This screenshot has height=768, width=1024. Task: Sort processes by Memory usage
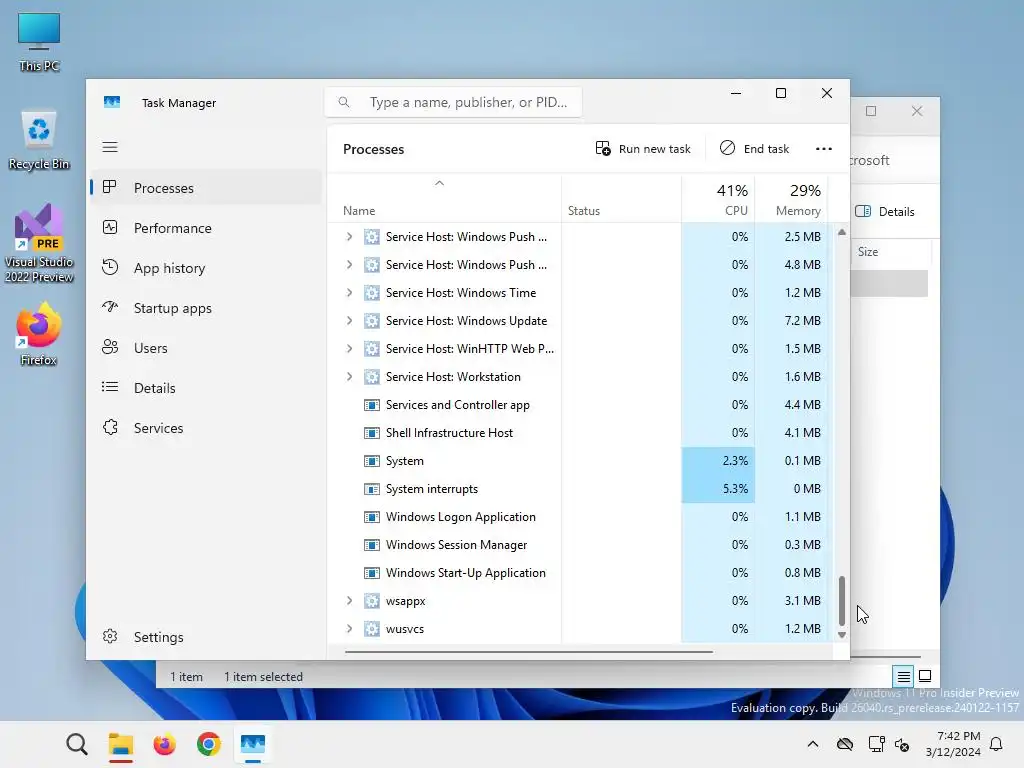[792, 199]
